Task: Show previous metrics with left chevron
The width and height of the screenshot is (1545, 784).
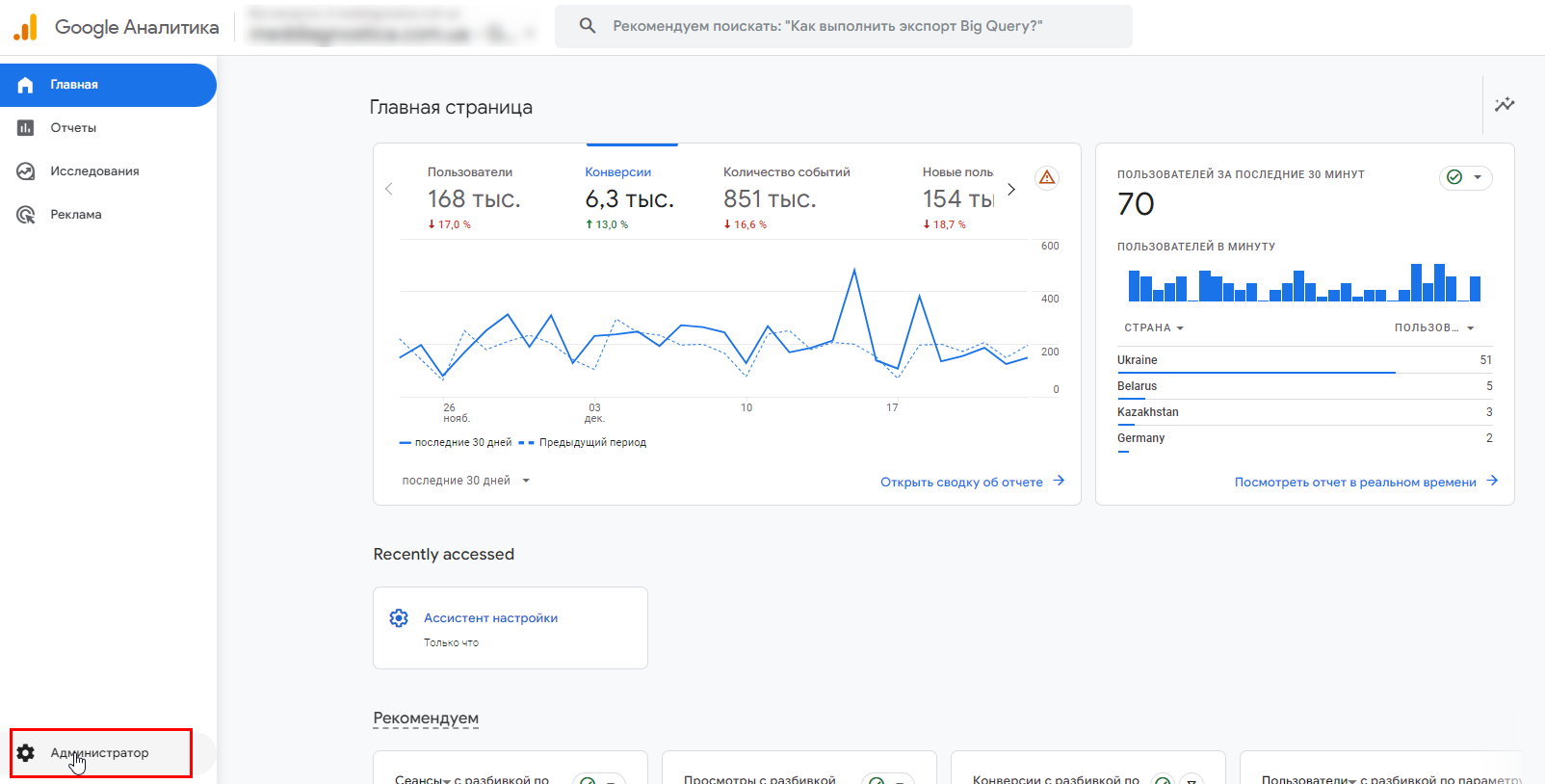Action: (x=389, y=189)
